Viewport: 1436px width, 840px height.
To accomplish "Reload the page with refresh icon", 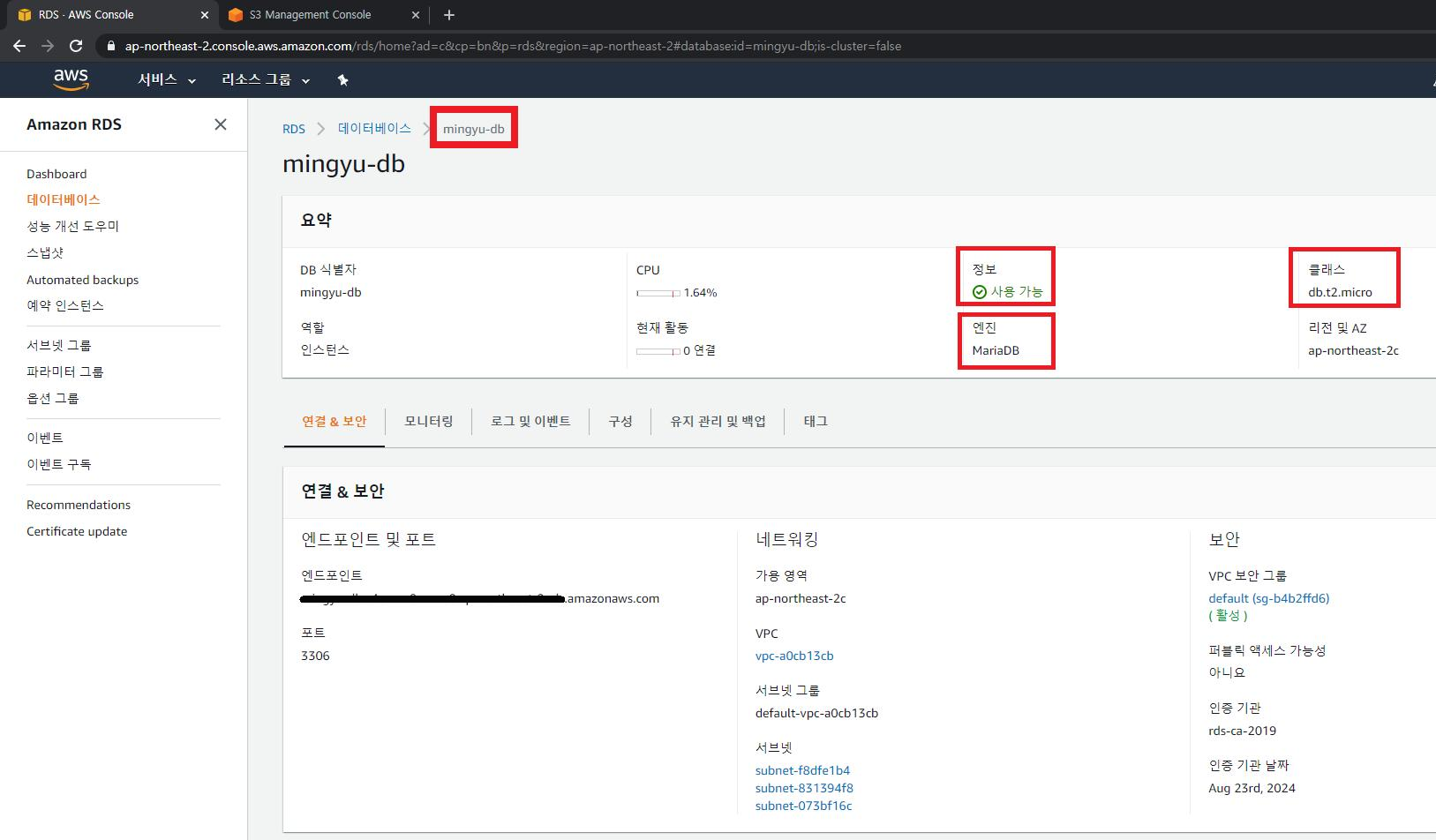I will tap(76, 46).
